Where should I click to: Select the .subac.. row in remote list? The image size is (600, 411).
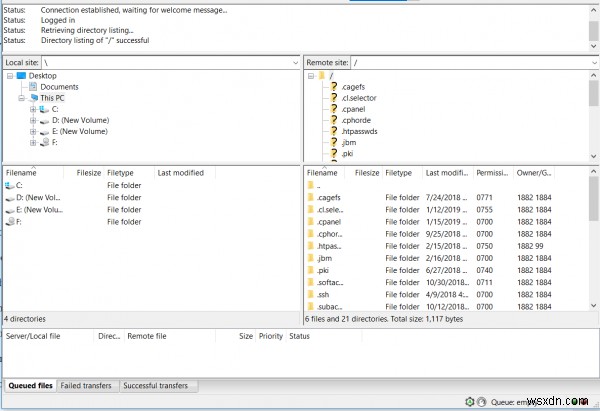tap(447, 307)
